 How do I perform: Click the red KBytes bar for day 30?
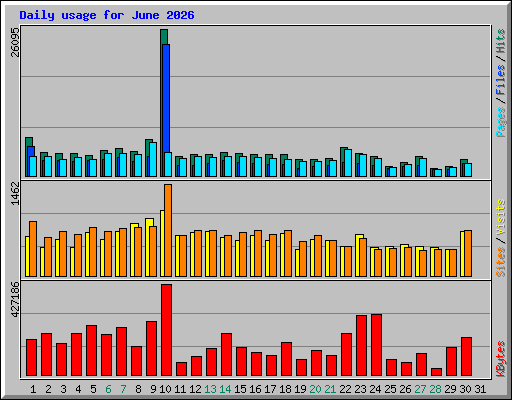coord(466,357)
